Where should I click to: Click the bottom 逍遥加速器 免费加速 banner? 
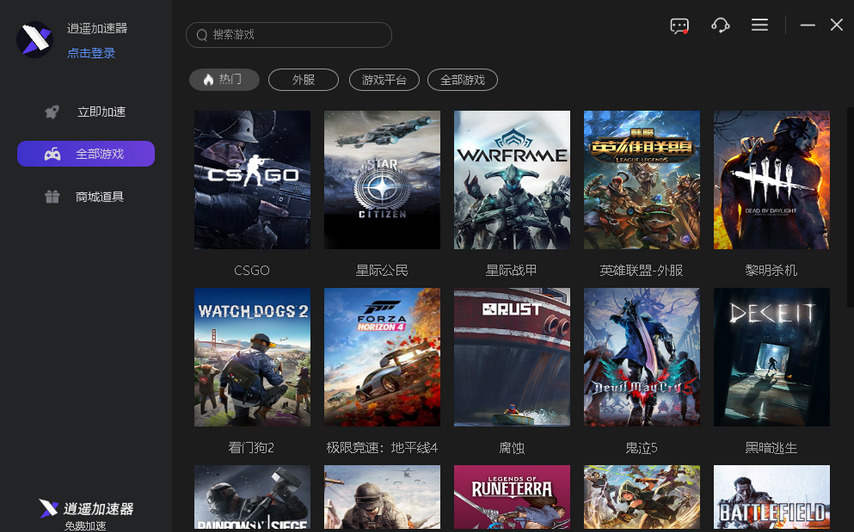click(x=86, y=515)
